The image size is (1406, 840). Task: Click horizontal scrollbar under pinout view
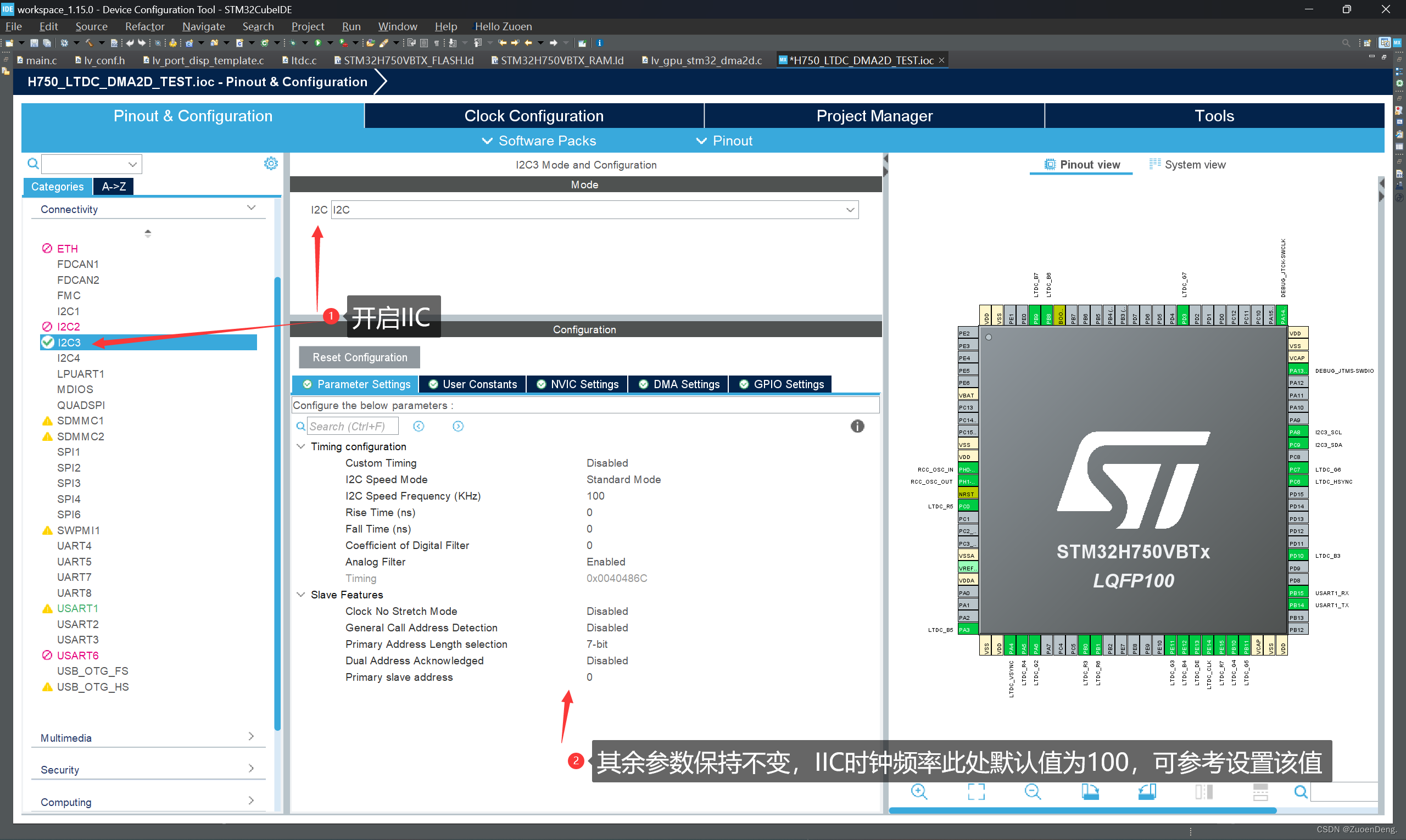[1081, 810]
